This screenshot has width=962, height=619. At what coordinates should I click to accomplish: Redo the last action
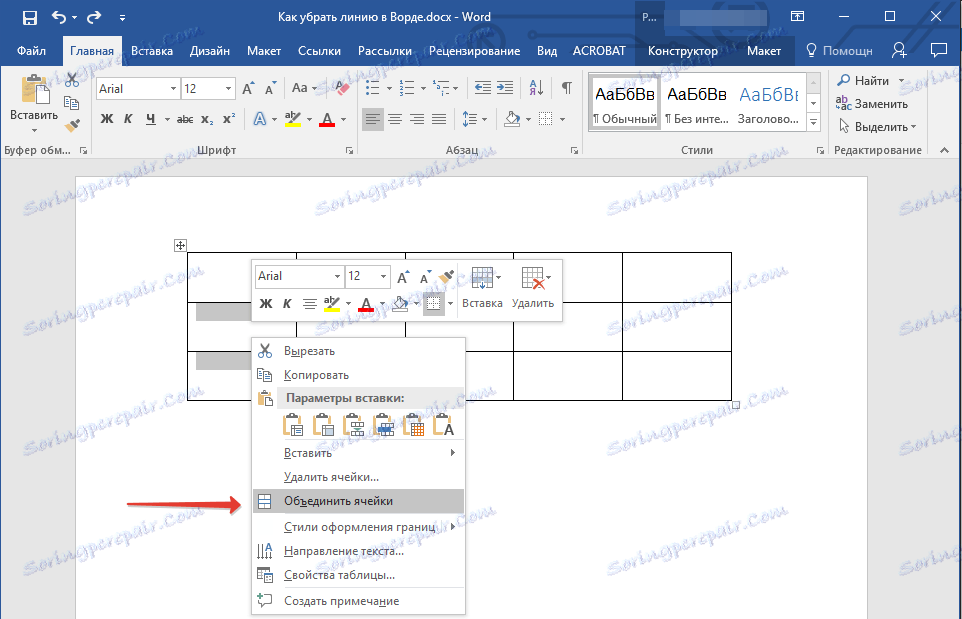94,17
